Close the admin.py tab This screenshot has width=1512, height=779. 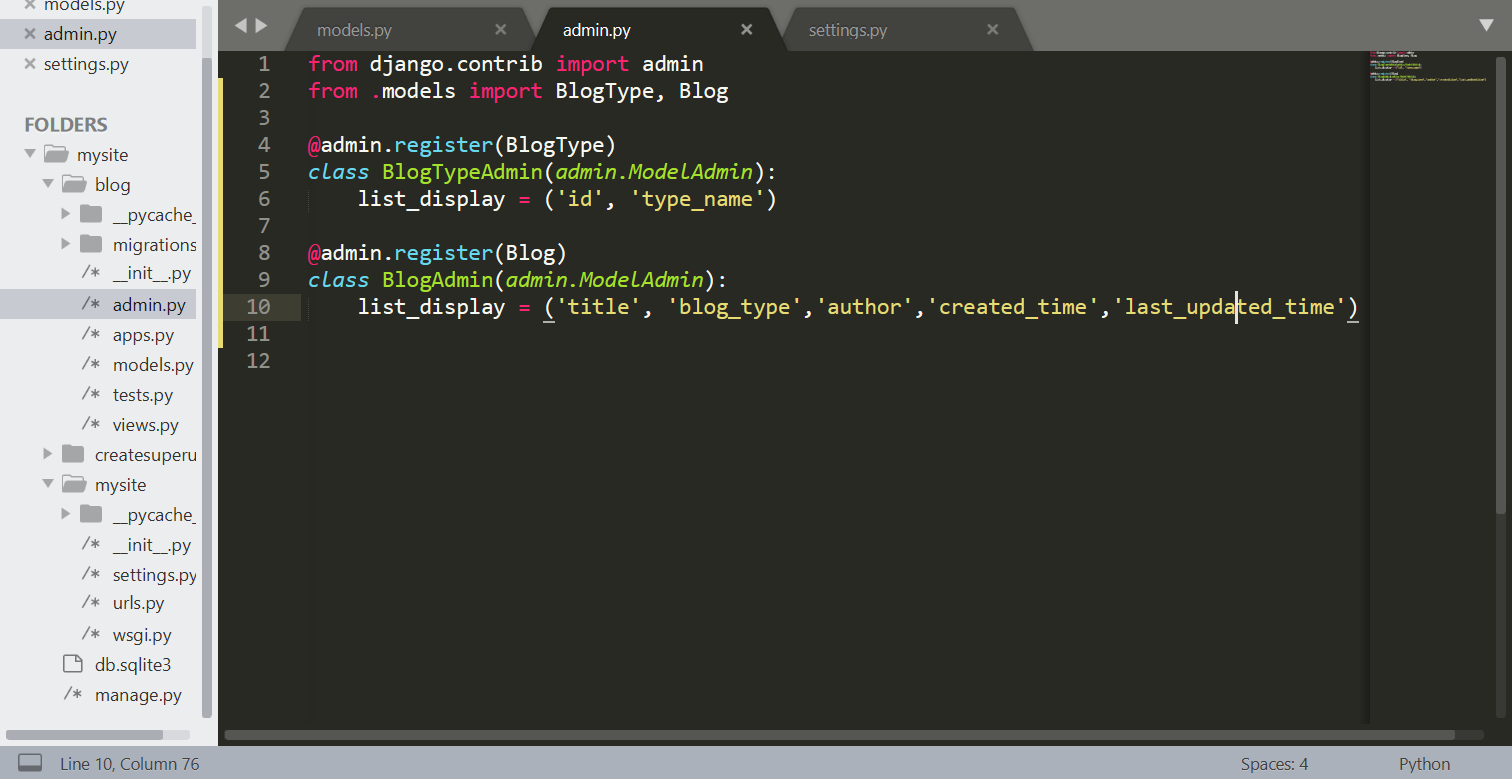point(746,30)
